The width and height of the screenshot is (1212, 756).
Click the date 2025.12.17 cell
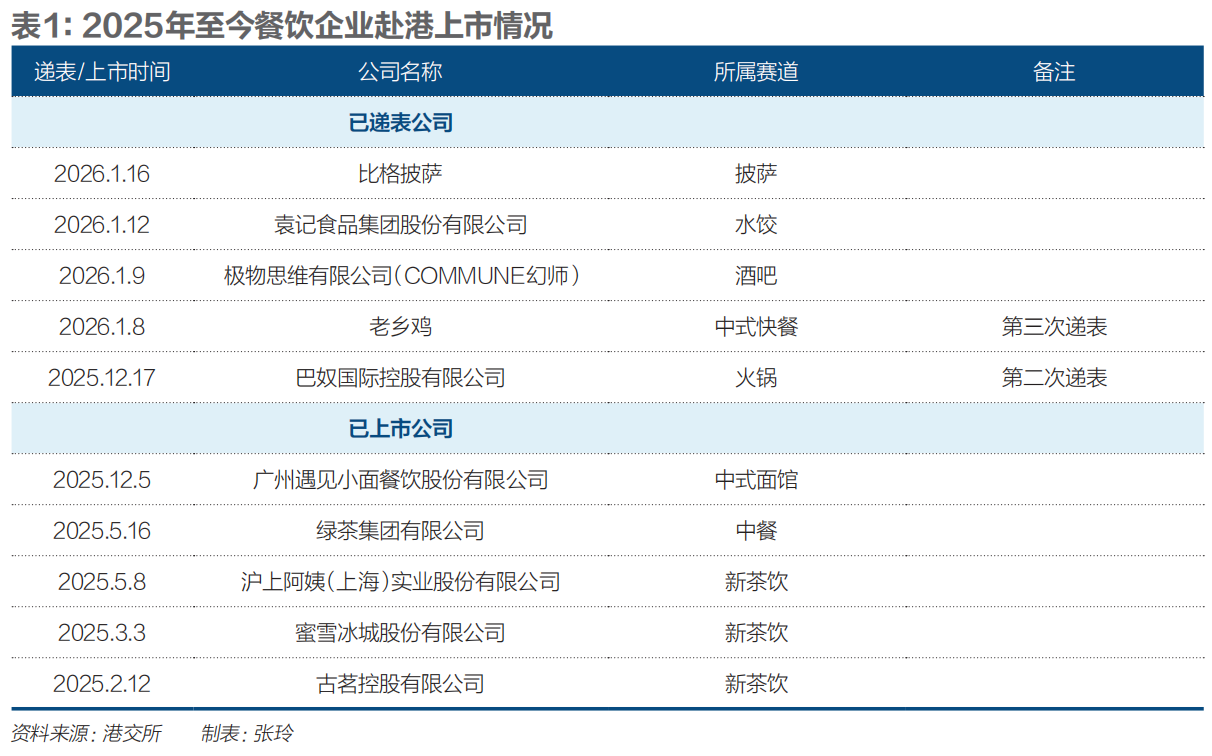coord(102,378)
